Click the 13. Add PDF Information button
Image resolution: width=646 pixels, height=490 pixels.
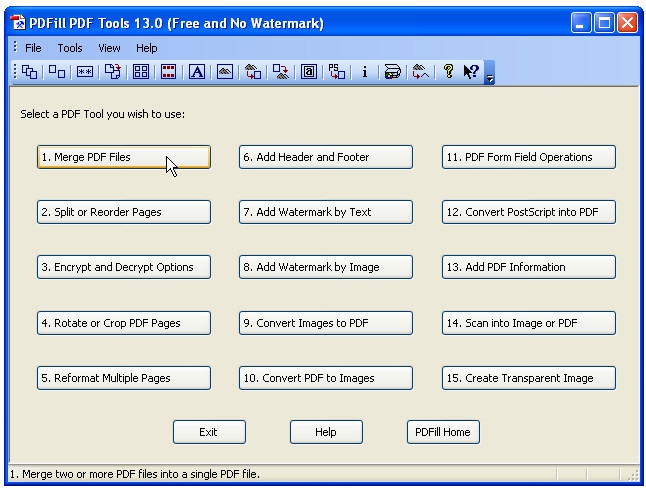point(529,267)
